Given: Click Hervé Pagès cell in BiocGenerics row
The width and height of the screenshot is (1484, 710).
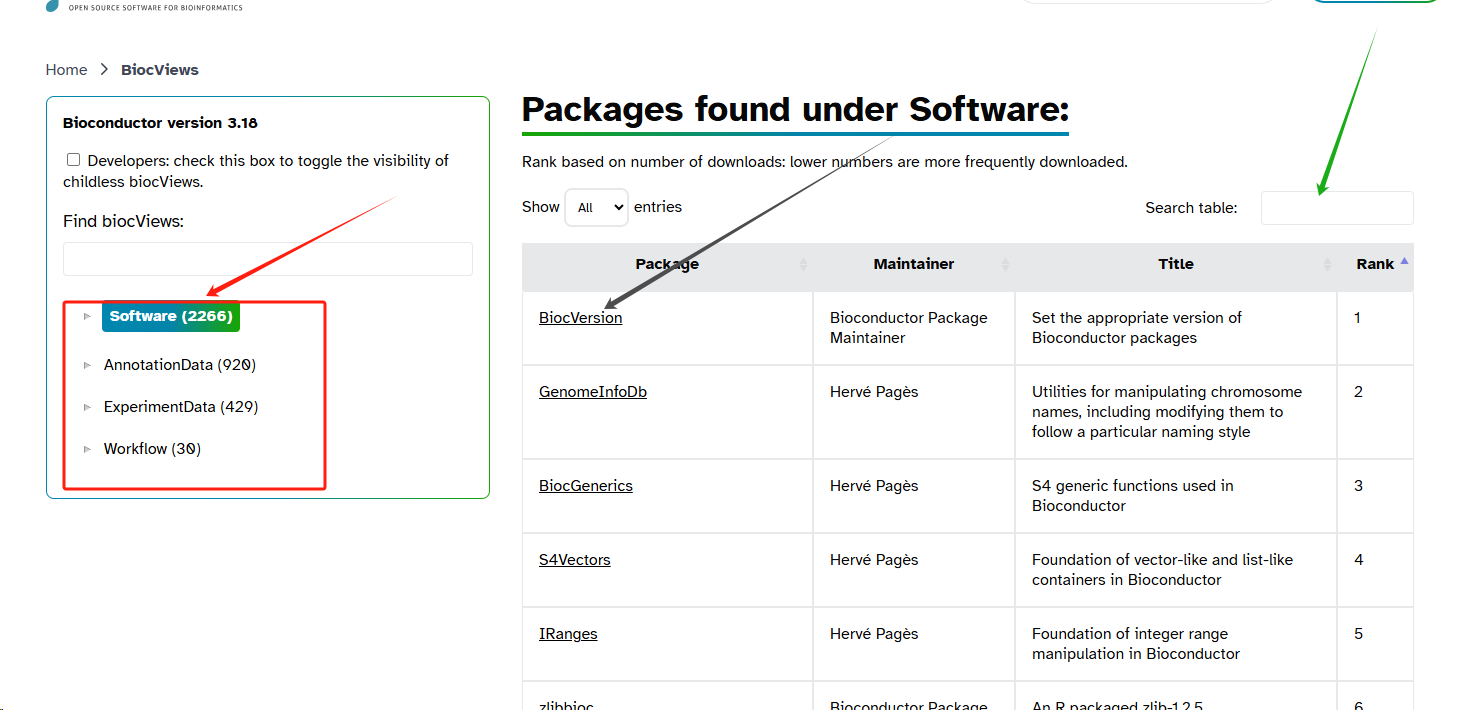Looking at the screenshot, I should (914, 496).
